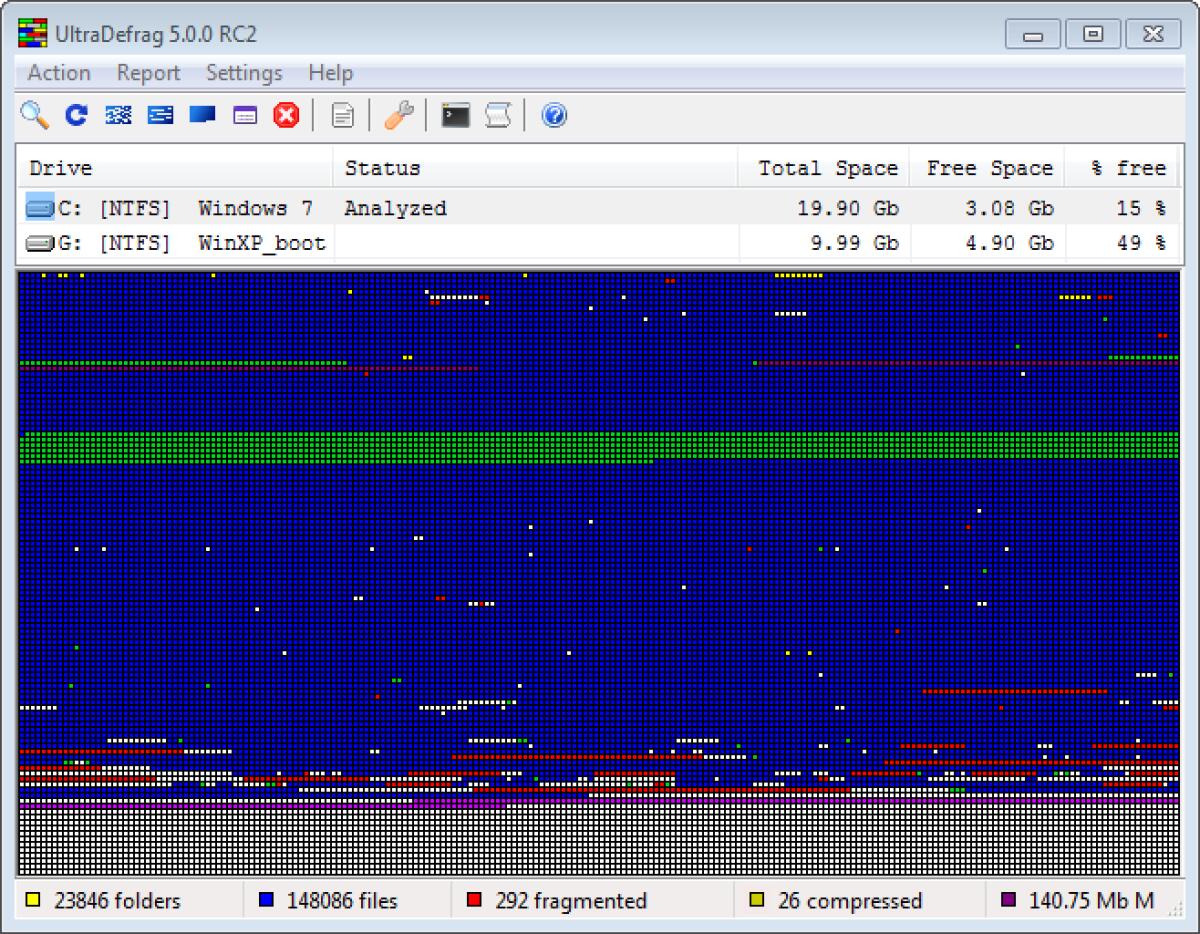
Task: Open the fragmentation report document icon
Action: 342,115
